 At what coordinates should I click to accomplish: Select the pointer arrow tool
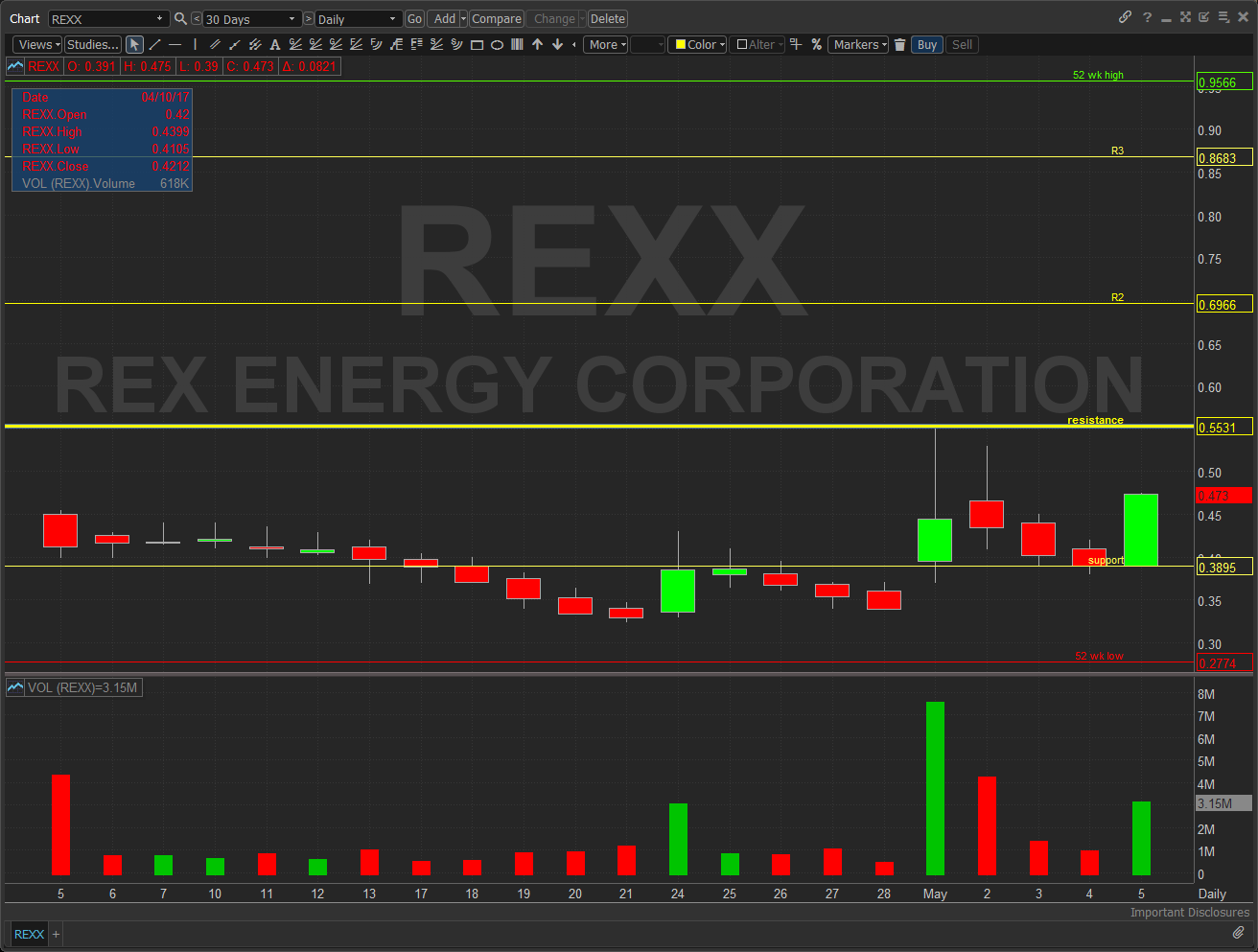coord(134,44)
